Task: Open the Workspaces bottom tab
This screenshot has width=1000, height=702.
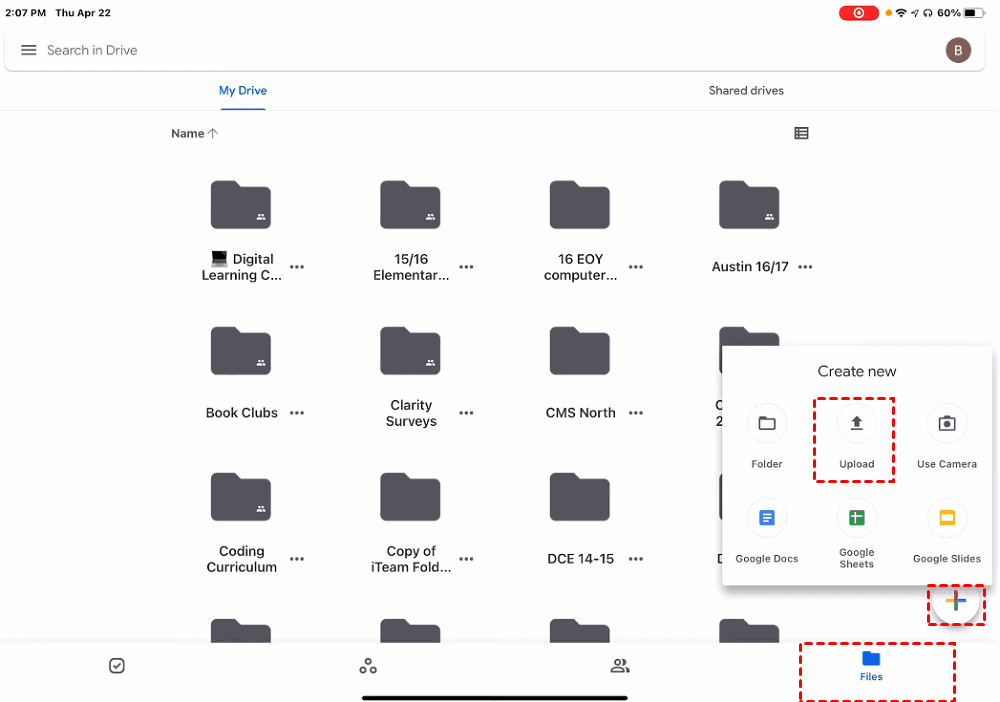Action: point(368,666)
